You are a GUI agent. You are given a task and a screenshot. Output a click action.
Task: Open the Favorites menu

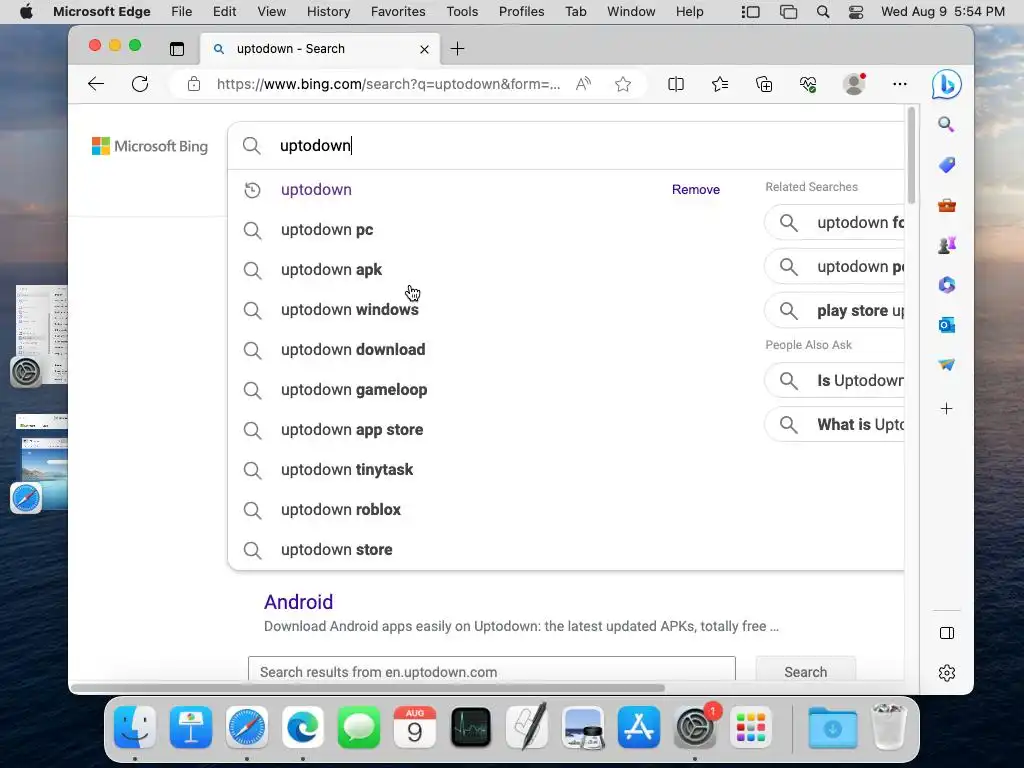click(398, 12)
